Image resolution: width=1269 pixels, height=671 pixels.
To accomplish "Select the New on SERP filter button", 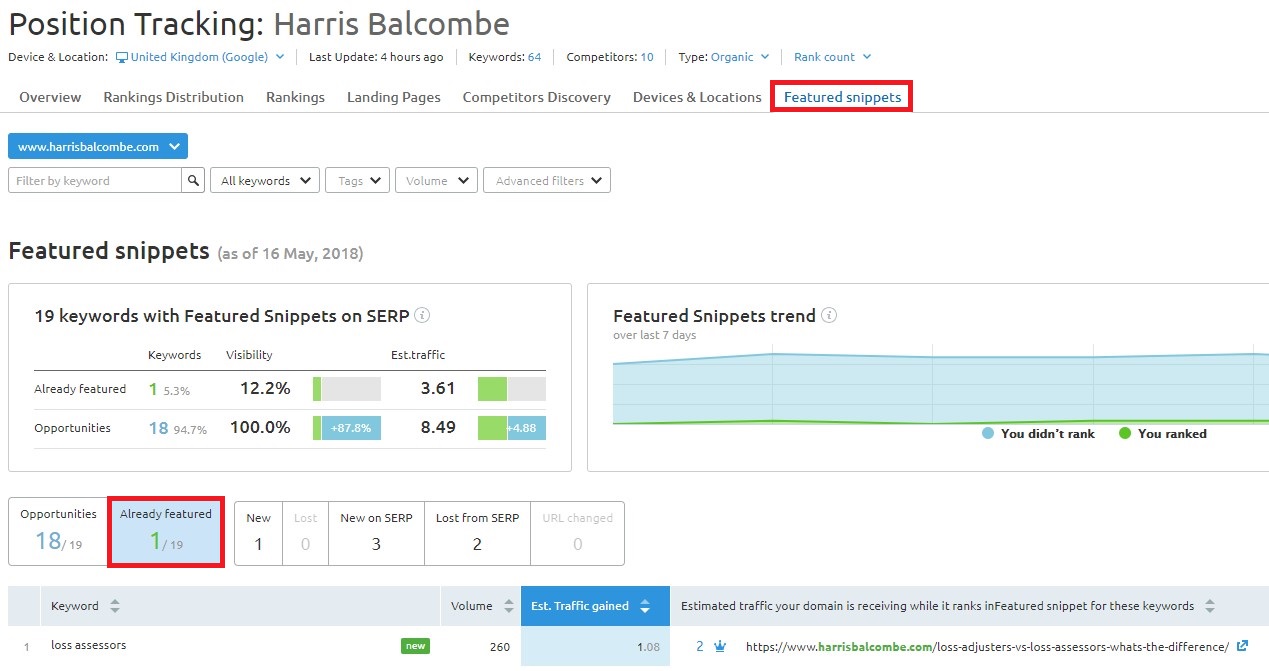I will coord(376,532).
